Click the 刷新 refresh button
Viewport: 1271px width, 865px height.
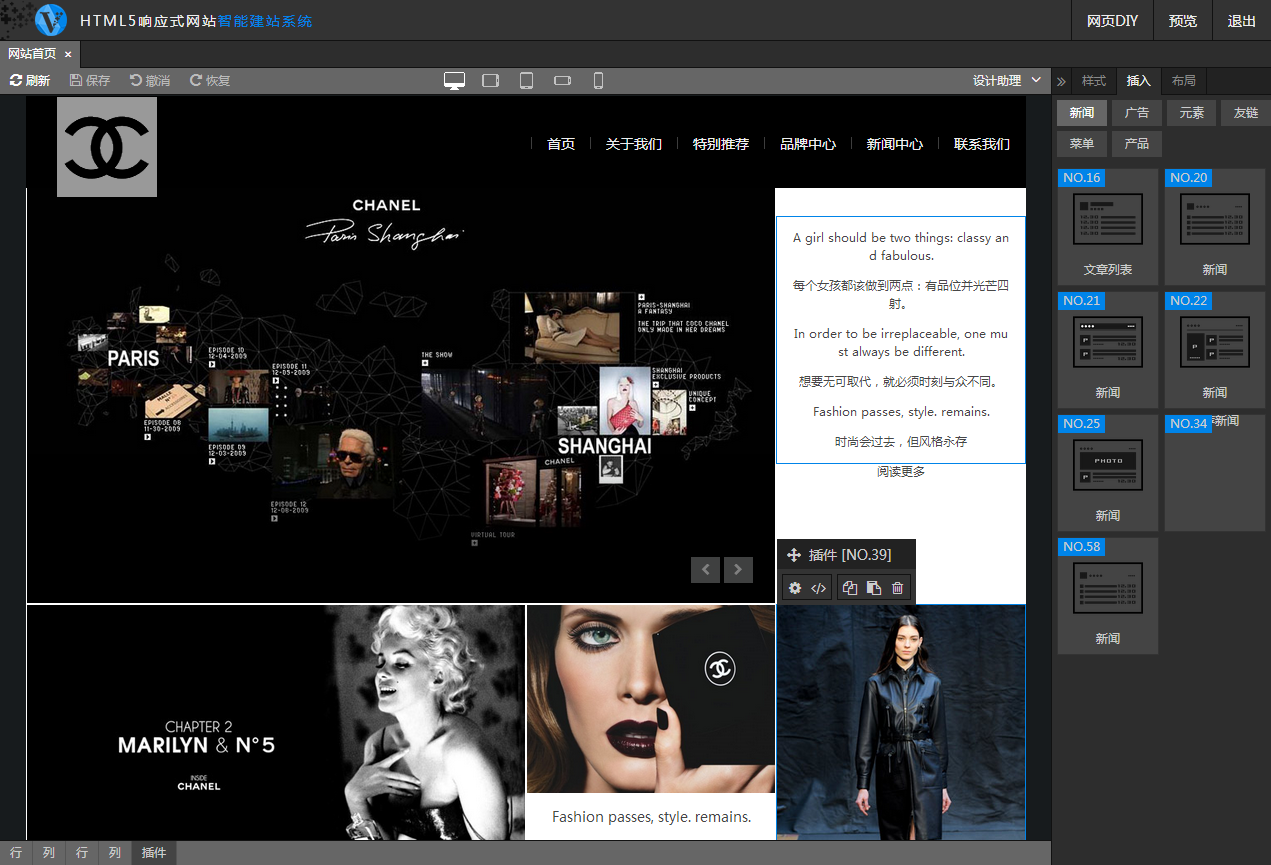pos(30,81)
